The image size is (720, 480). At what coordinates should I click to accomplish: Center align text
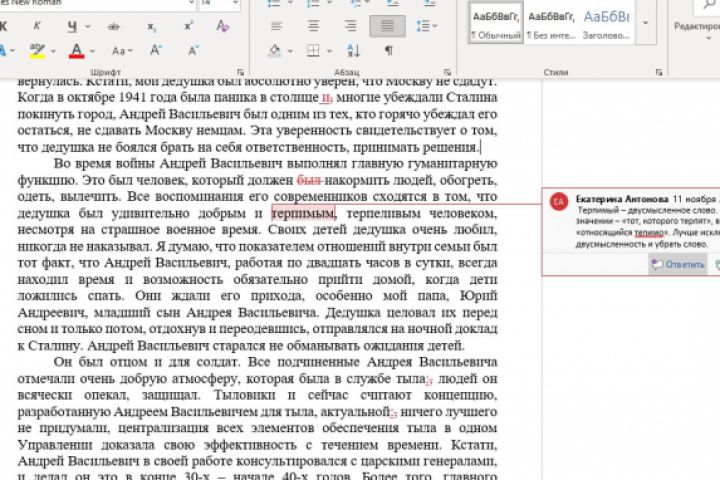(313, 26)
